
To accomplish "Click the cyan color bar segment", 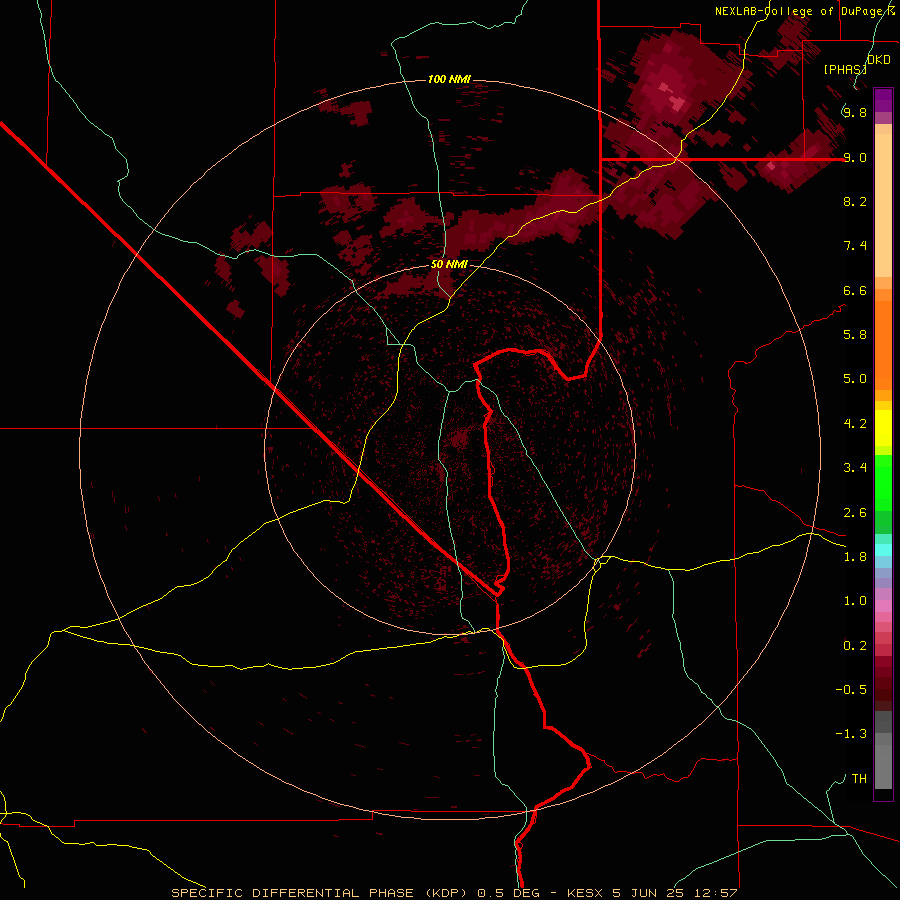I will (x=883, y=550).
